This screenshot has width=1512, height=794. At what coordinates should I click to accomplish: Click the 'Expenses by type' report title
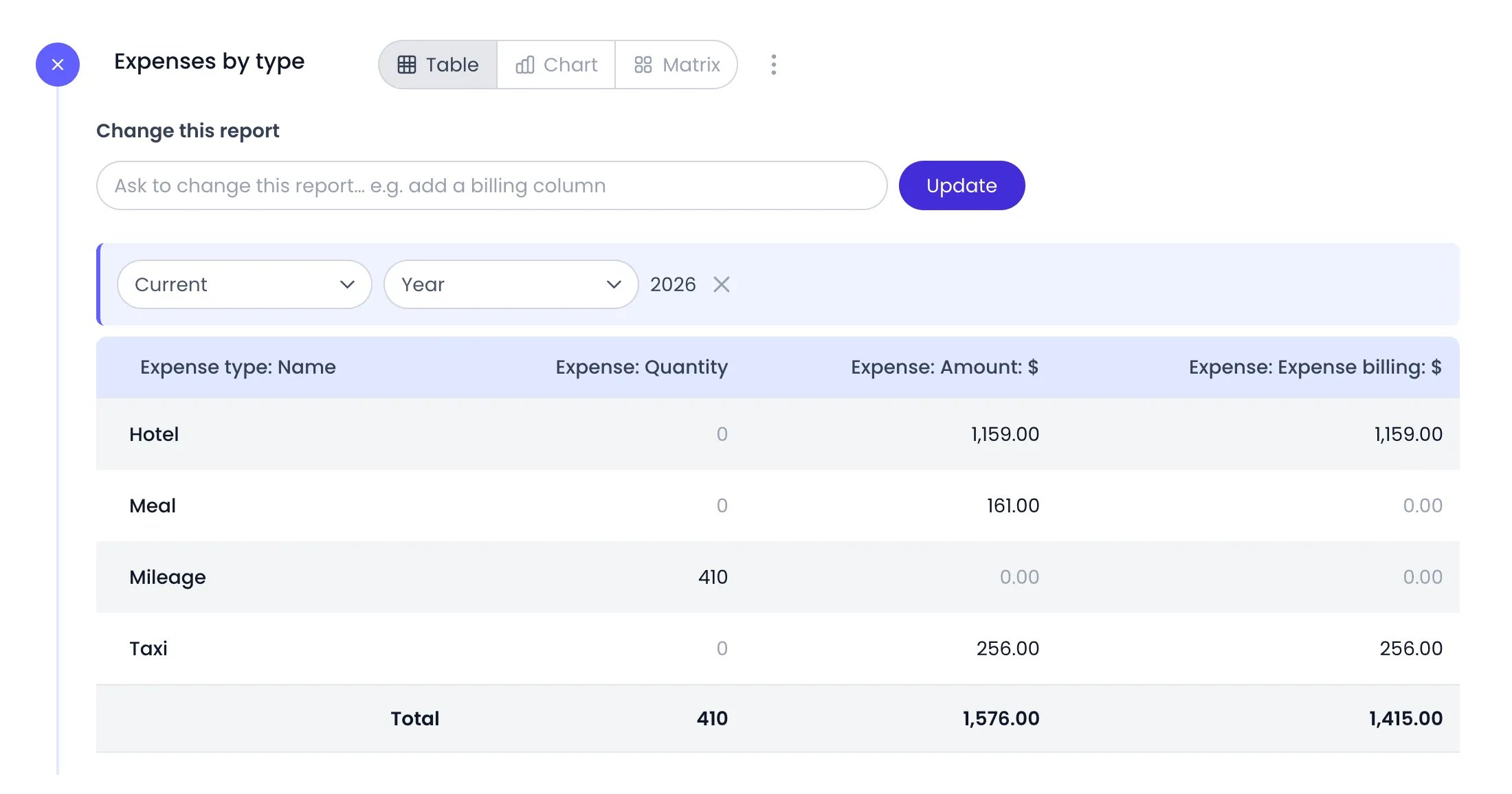pos(209,62)
